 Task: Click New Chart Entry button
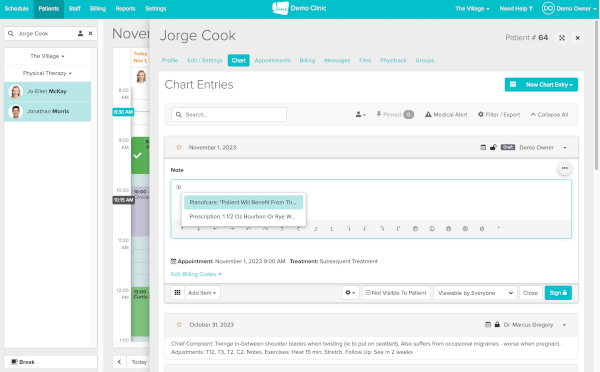(541, 85)
